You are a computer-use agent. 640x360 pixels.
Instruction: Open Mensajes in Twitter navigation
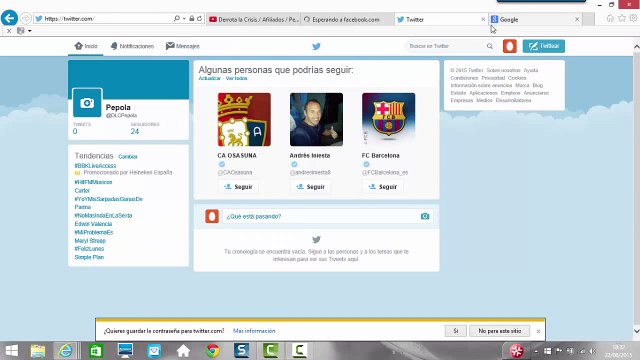pyautogui.click(x=182, y=46)
